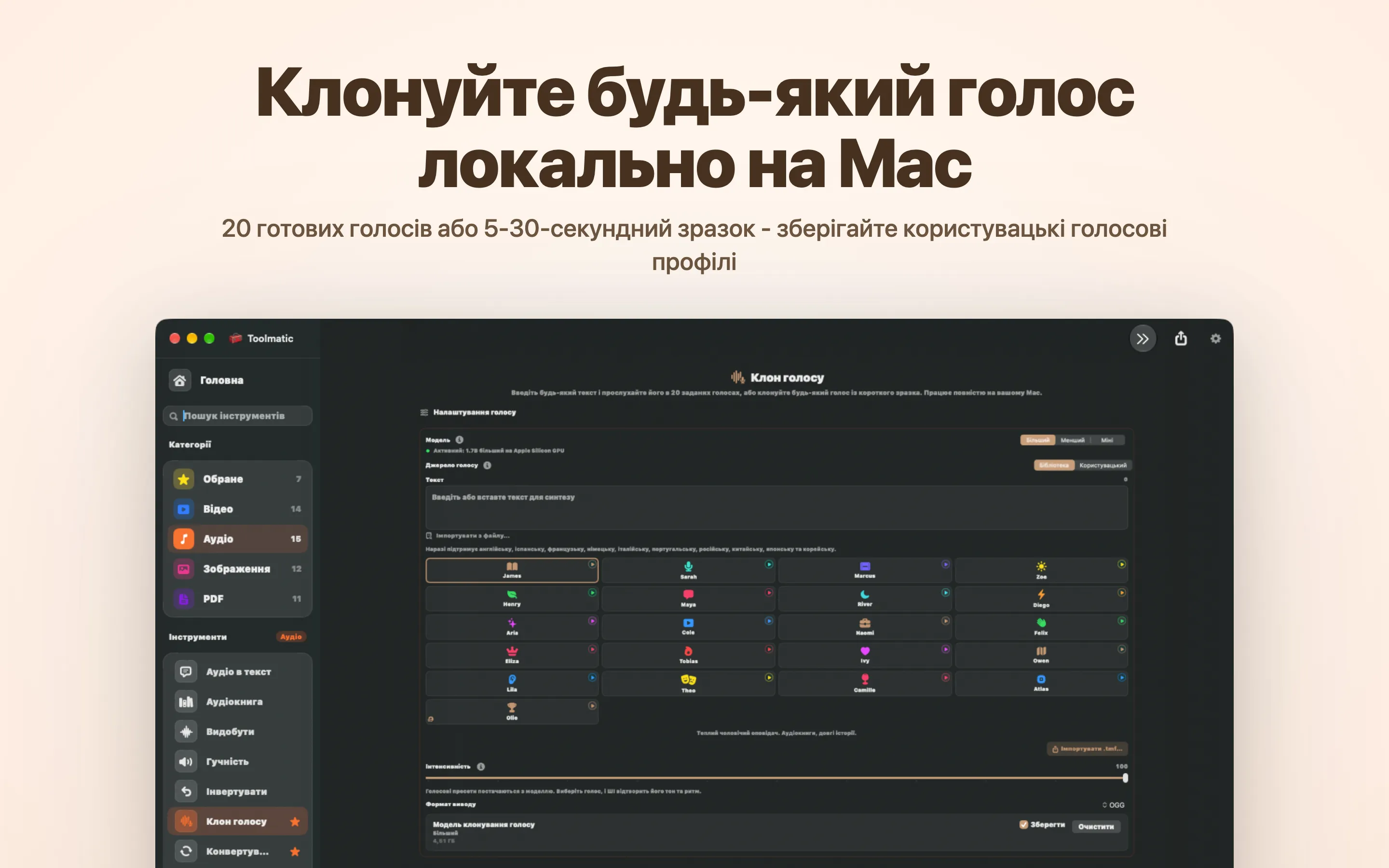Select the Diego voice card

click(x=1041, y=598)
